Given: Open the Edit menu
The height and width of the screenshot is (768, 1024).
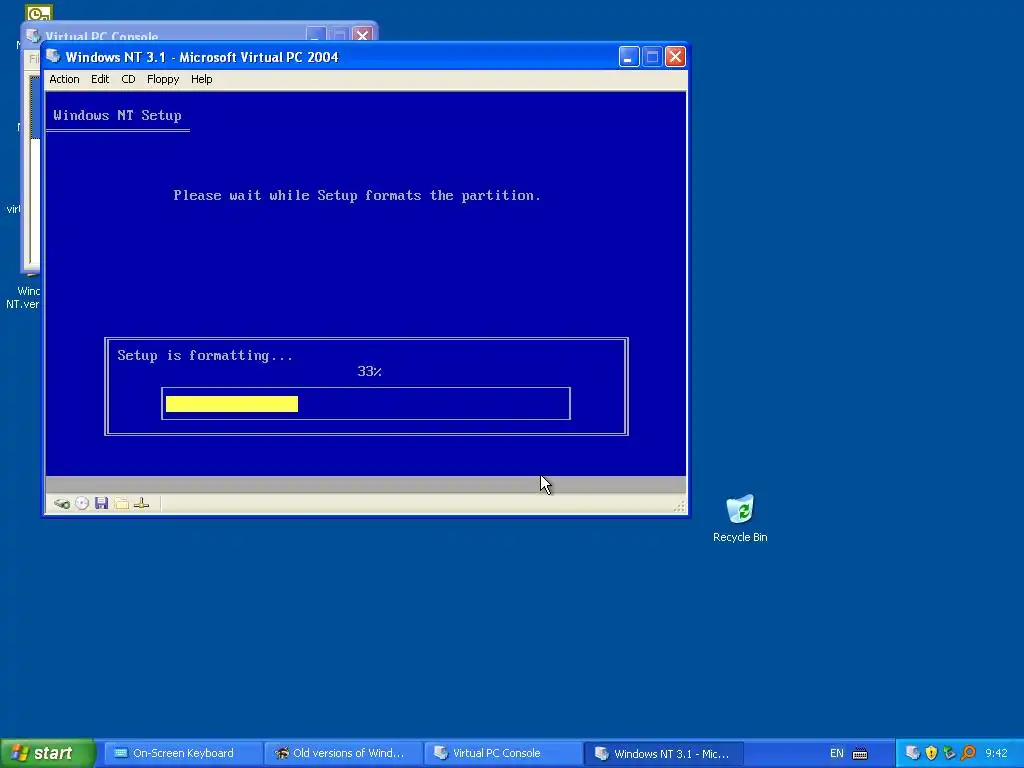Looking at the screenshot, I should point(100,79).
